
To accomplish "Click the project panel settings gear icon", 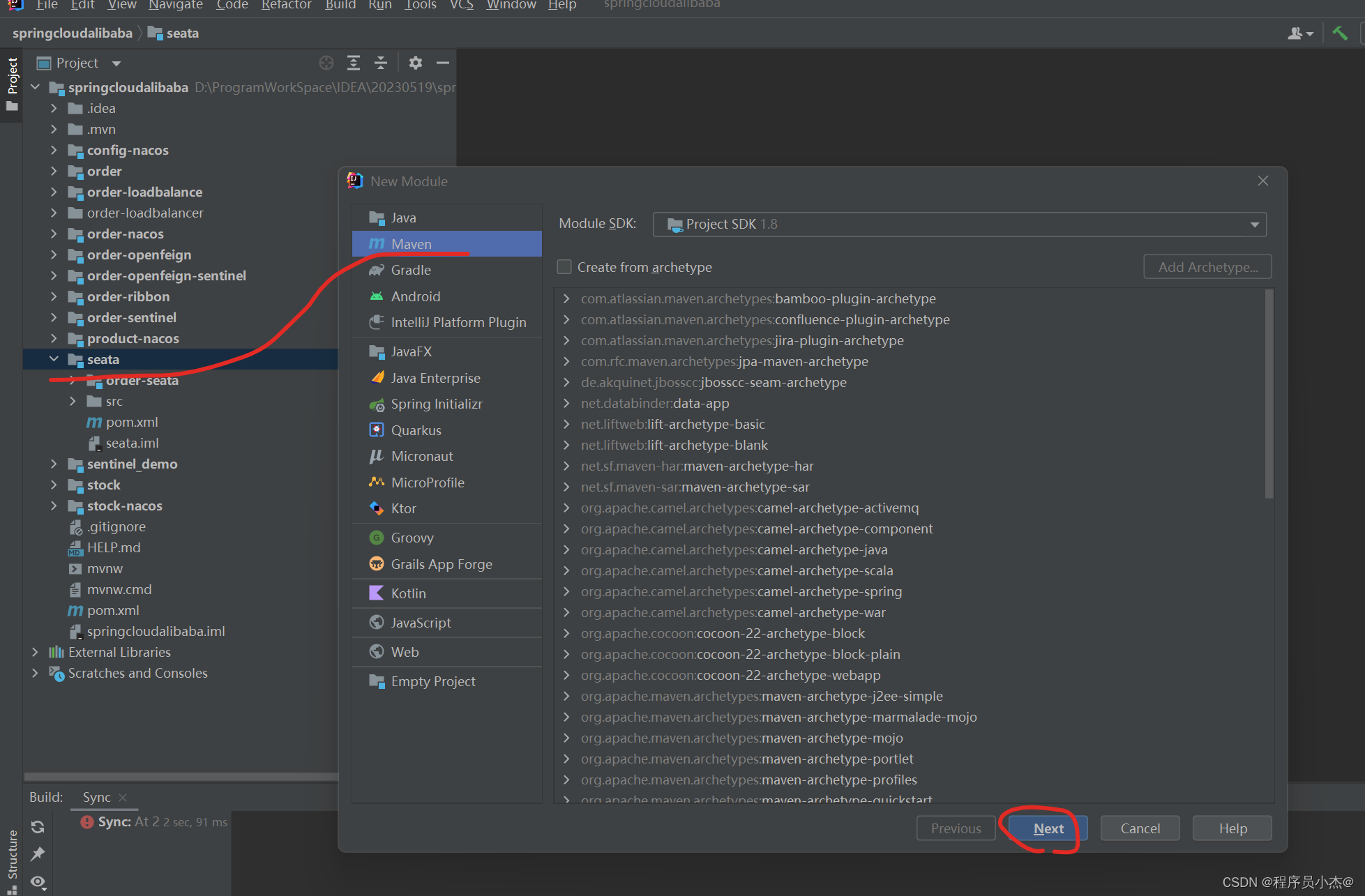I will tap(415, 63).
